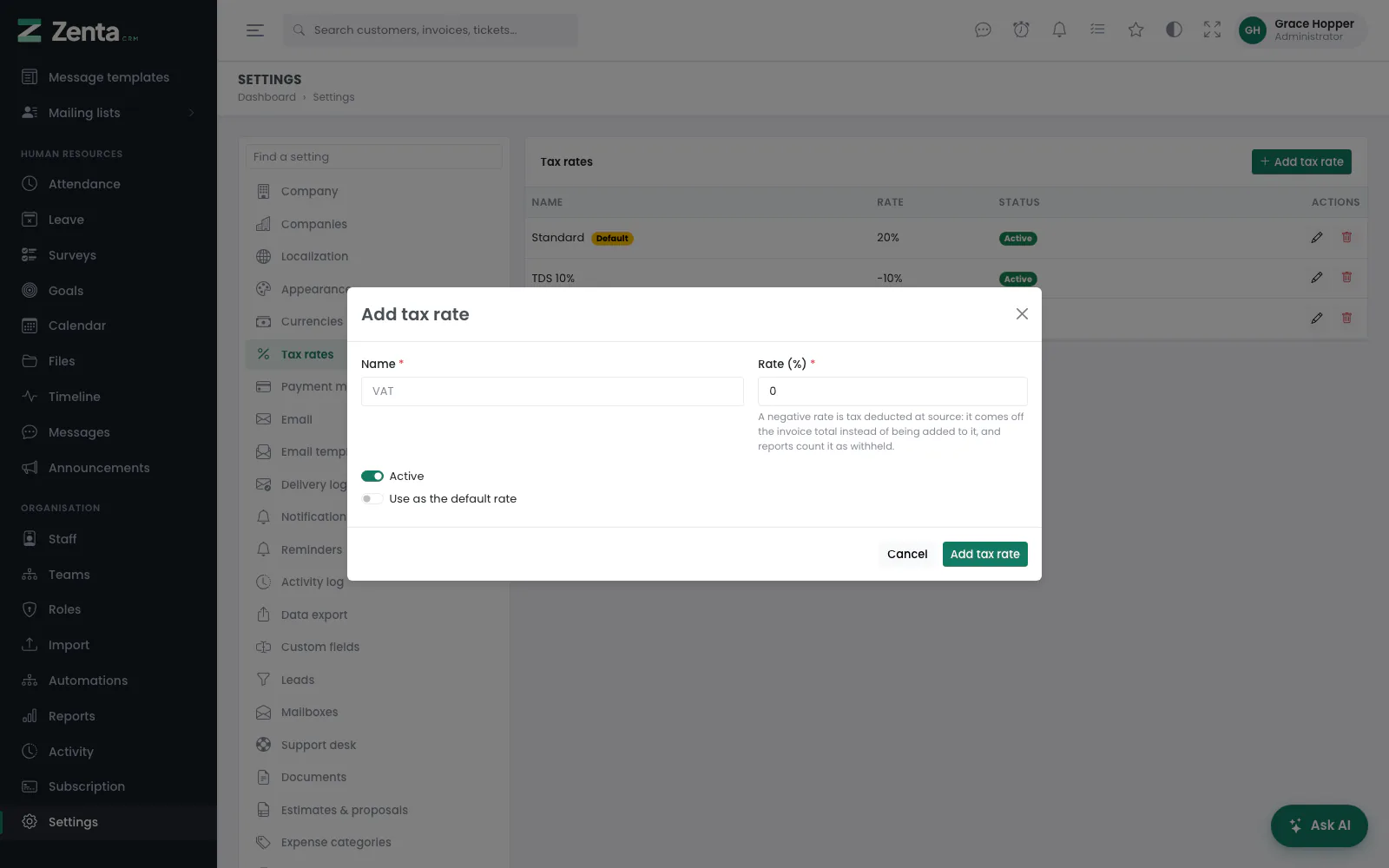
Task: Enable Use as the default rate
Action: 372,499
